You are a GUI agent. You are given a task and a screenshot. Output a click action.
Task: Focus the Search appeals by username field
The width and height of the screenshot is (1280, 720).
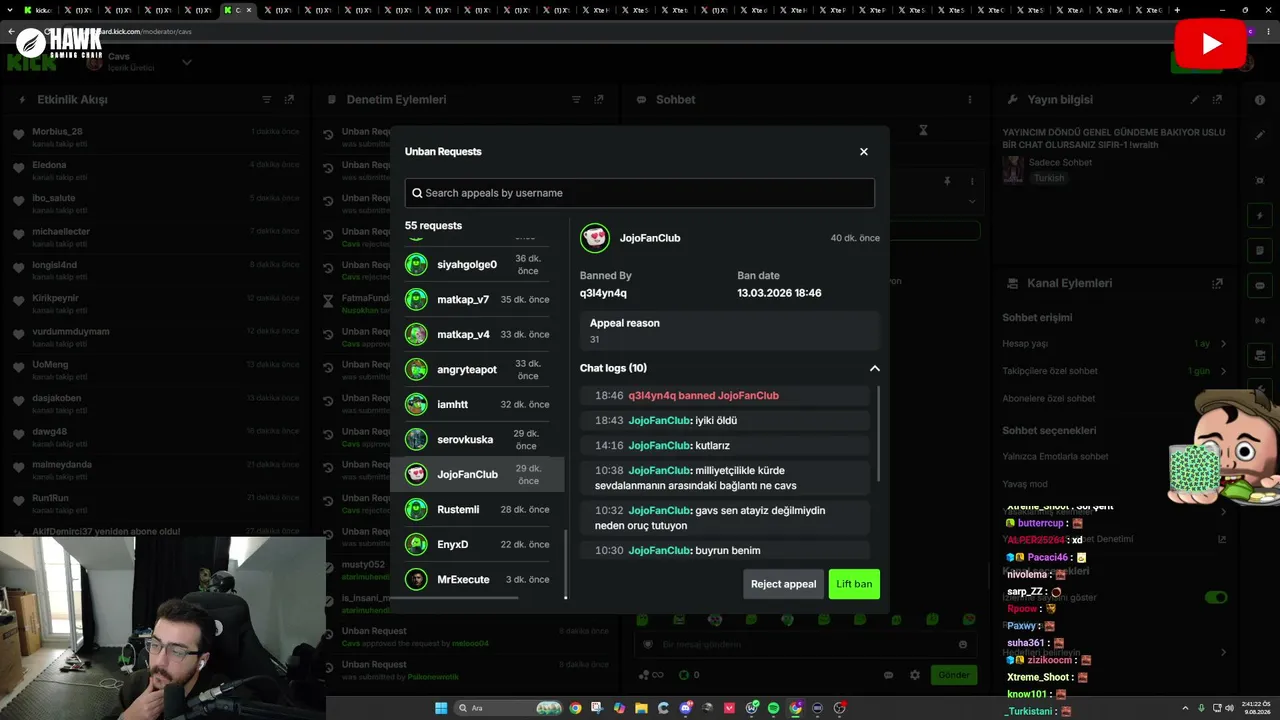point(640,193)
